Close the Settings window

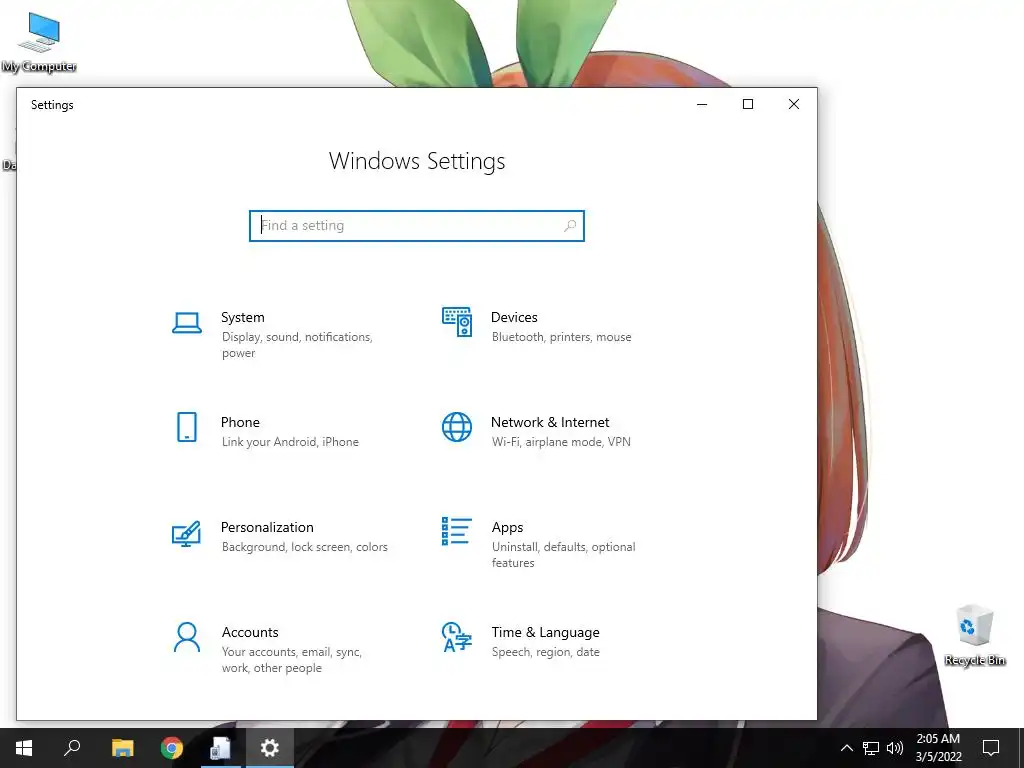pyautogui.click(x=793, y=104)
